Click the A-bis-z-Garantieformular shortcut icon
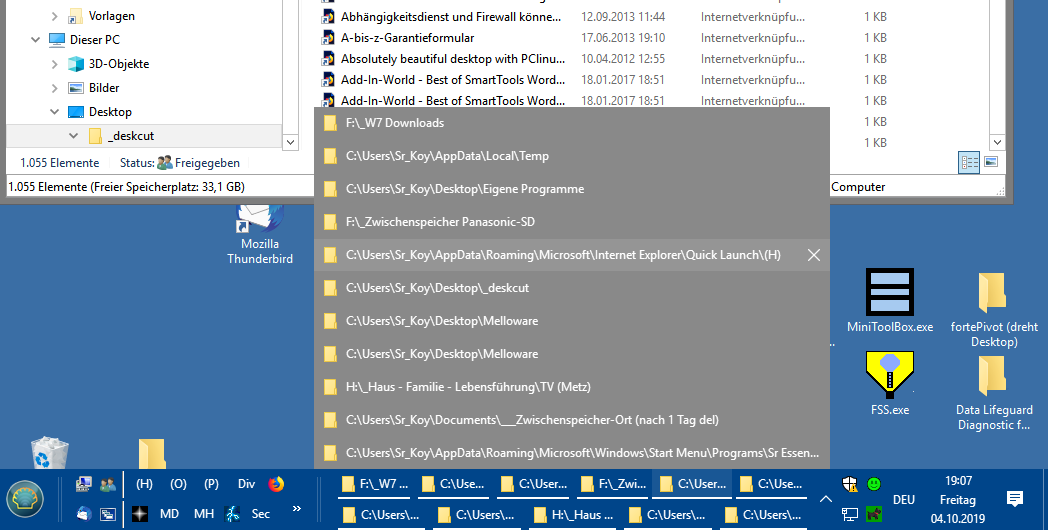This screenshot has width=1048, height=530. coord(328,38)
